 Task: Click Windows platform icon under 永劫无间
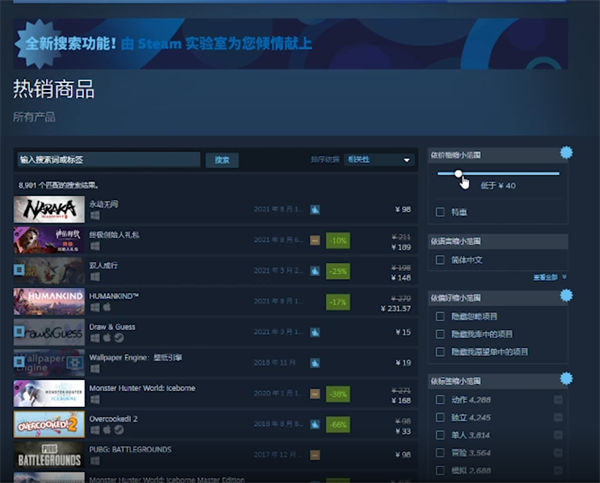(95, 215)
